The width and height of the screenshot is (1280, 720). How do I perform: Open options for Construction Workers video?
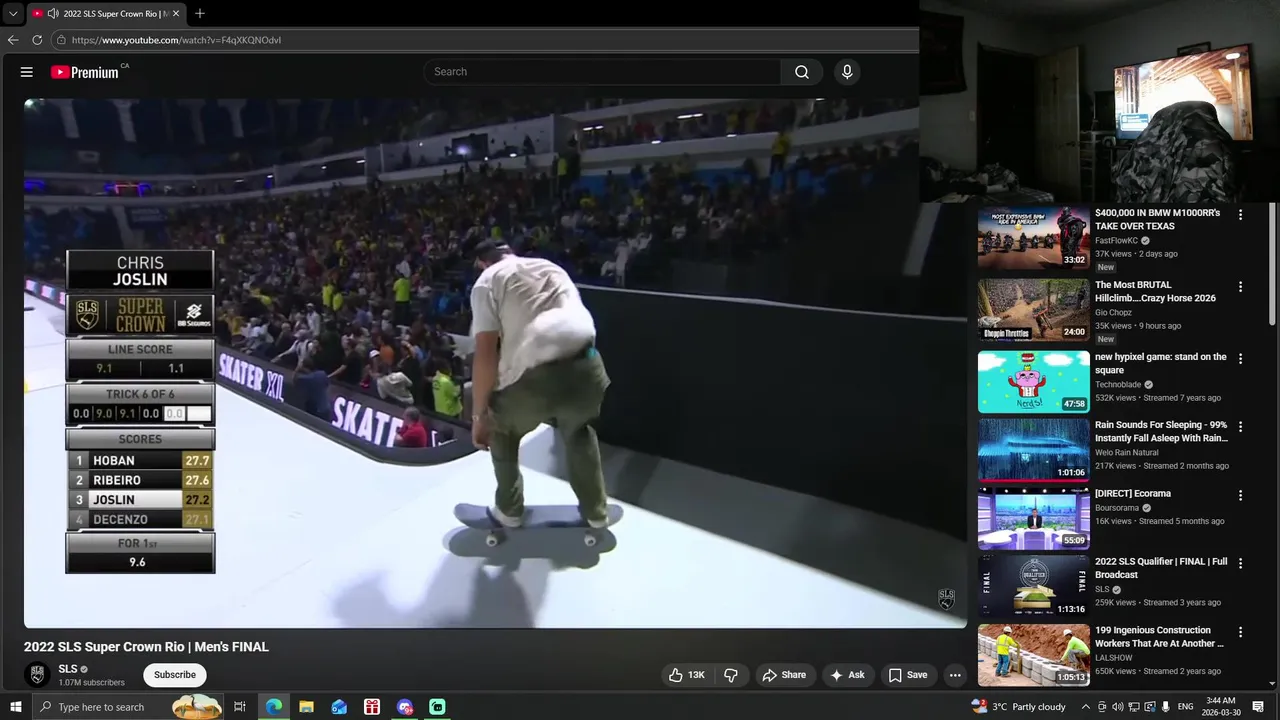point(1241,632)
